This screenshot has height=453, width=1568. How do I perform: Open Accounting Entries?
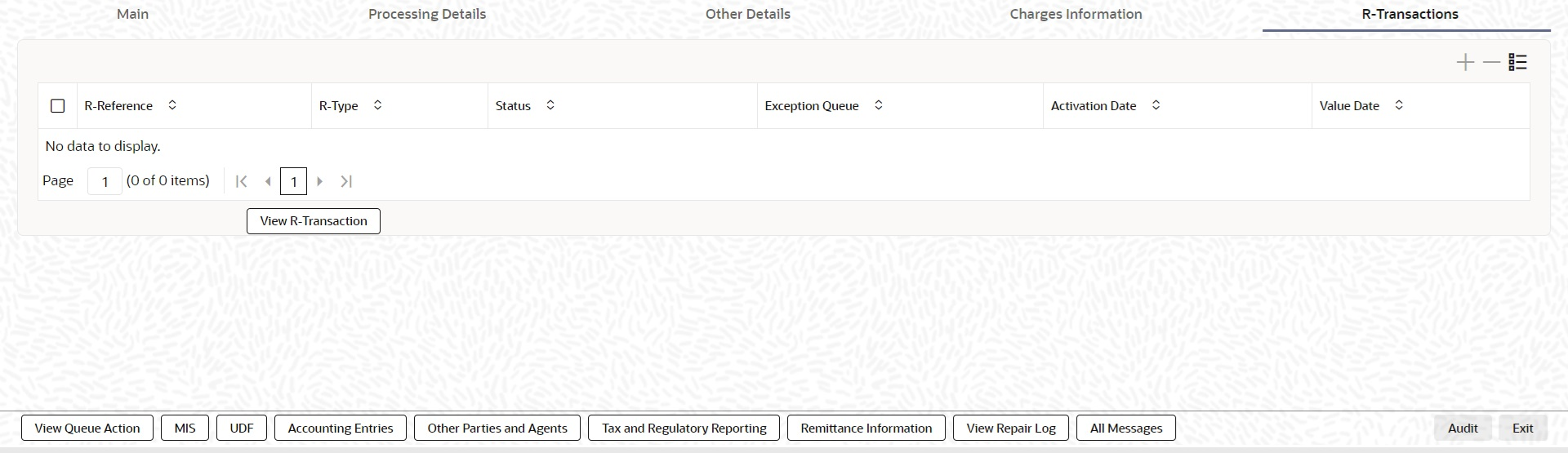(341, 428)
